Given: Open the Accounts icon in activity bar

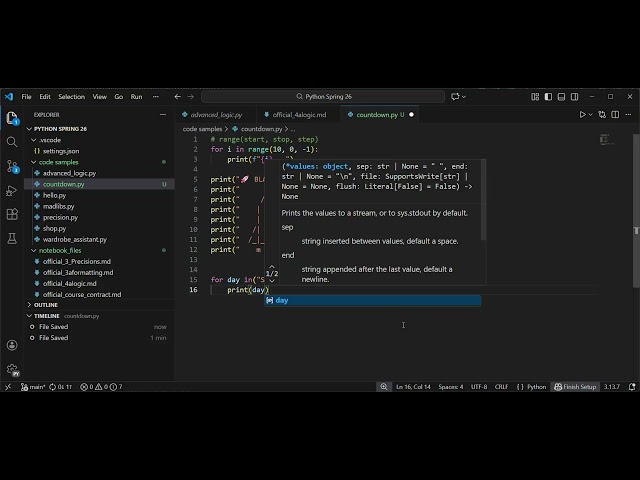Looking at the screenshot, I should pos(12,345).
